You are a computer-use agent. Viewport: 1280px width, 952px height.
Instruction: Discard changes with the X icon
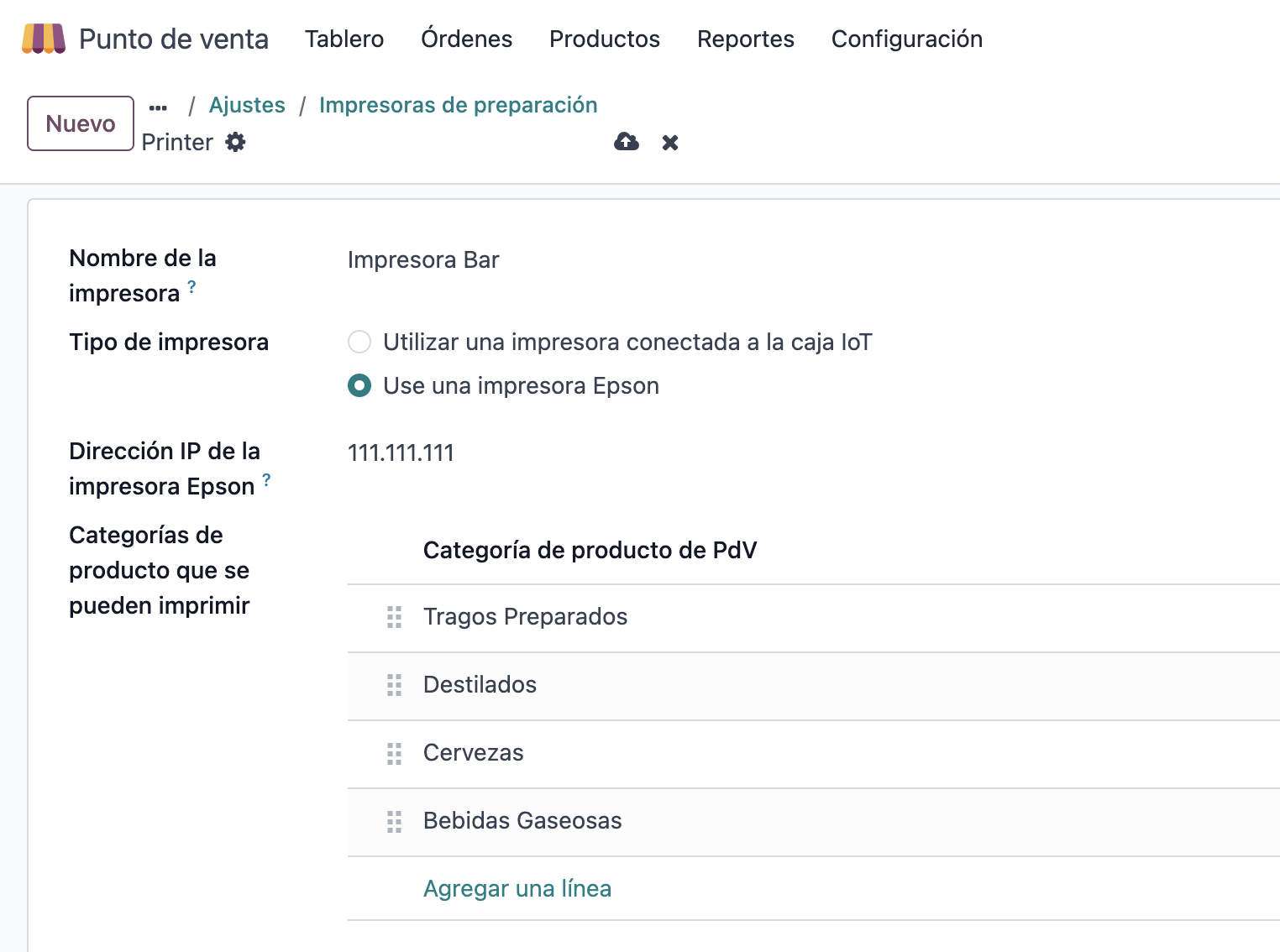tap(669, 142)
